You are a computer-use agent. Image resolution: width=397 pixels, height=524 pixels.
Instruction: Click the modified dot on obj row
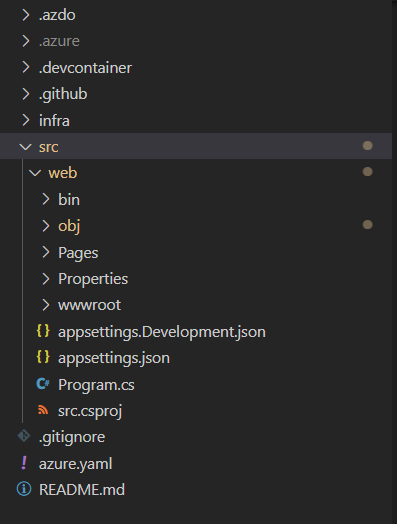pos(368,225)
